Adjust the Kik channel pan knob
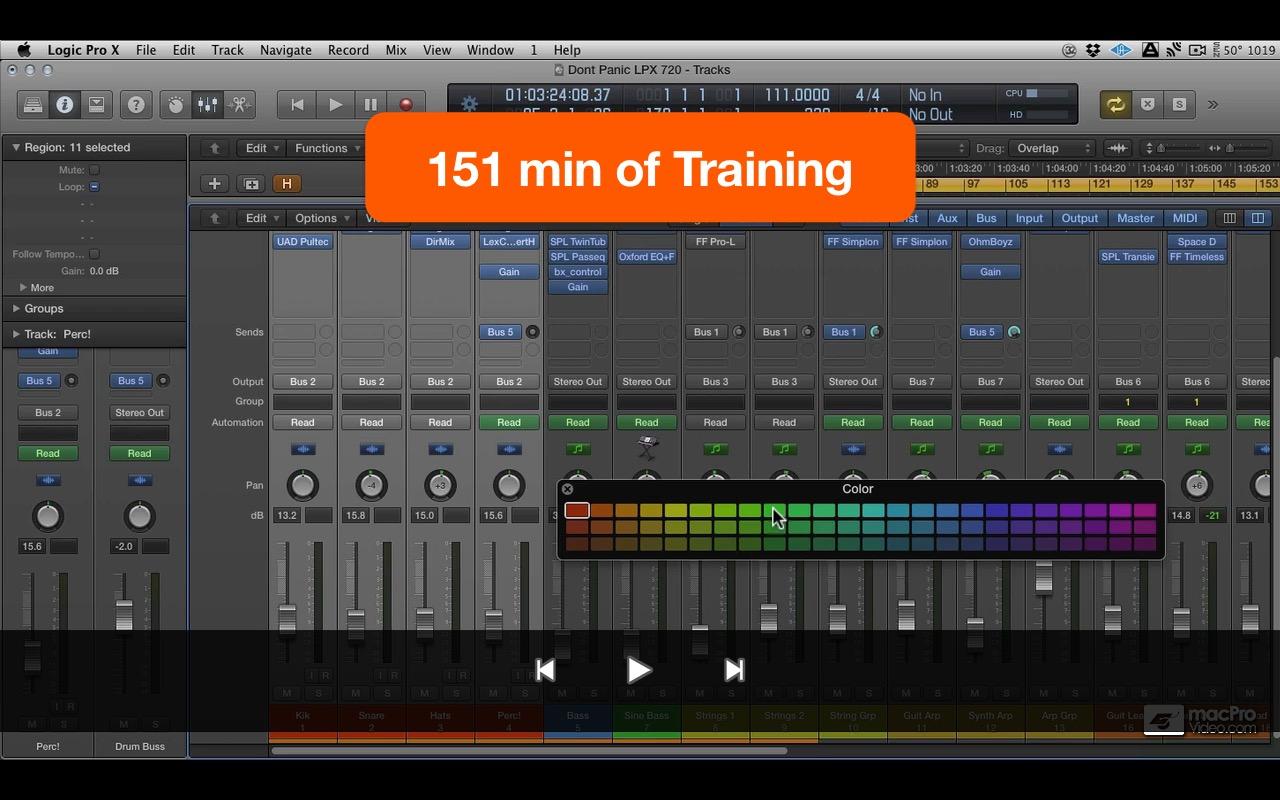Viewport: 1280px width, 800px height. (x=302, y=486)
